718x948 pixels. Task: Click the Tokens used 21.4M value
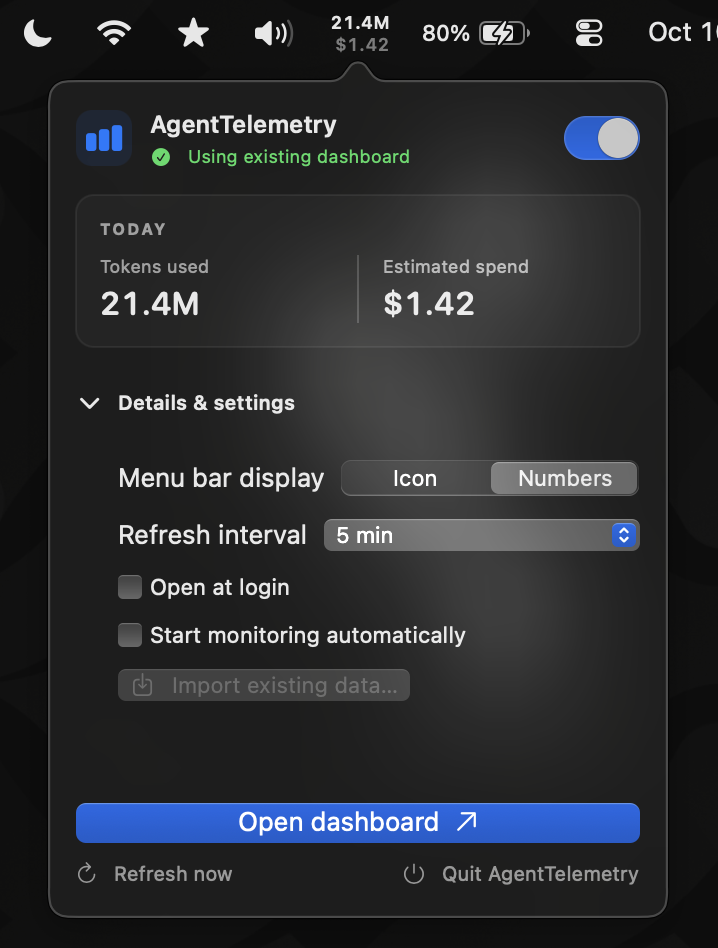(150, 304)
